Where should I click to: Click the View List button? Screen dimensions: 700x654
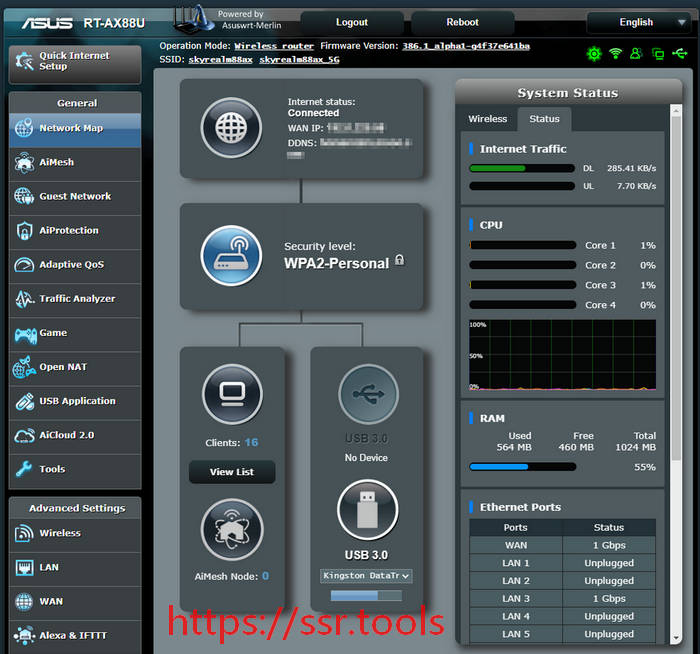(x=232, y=472)
